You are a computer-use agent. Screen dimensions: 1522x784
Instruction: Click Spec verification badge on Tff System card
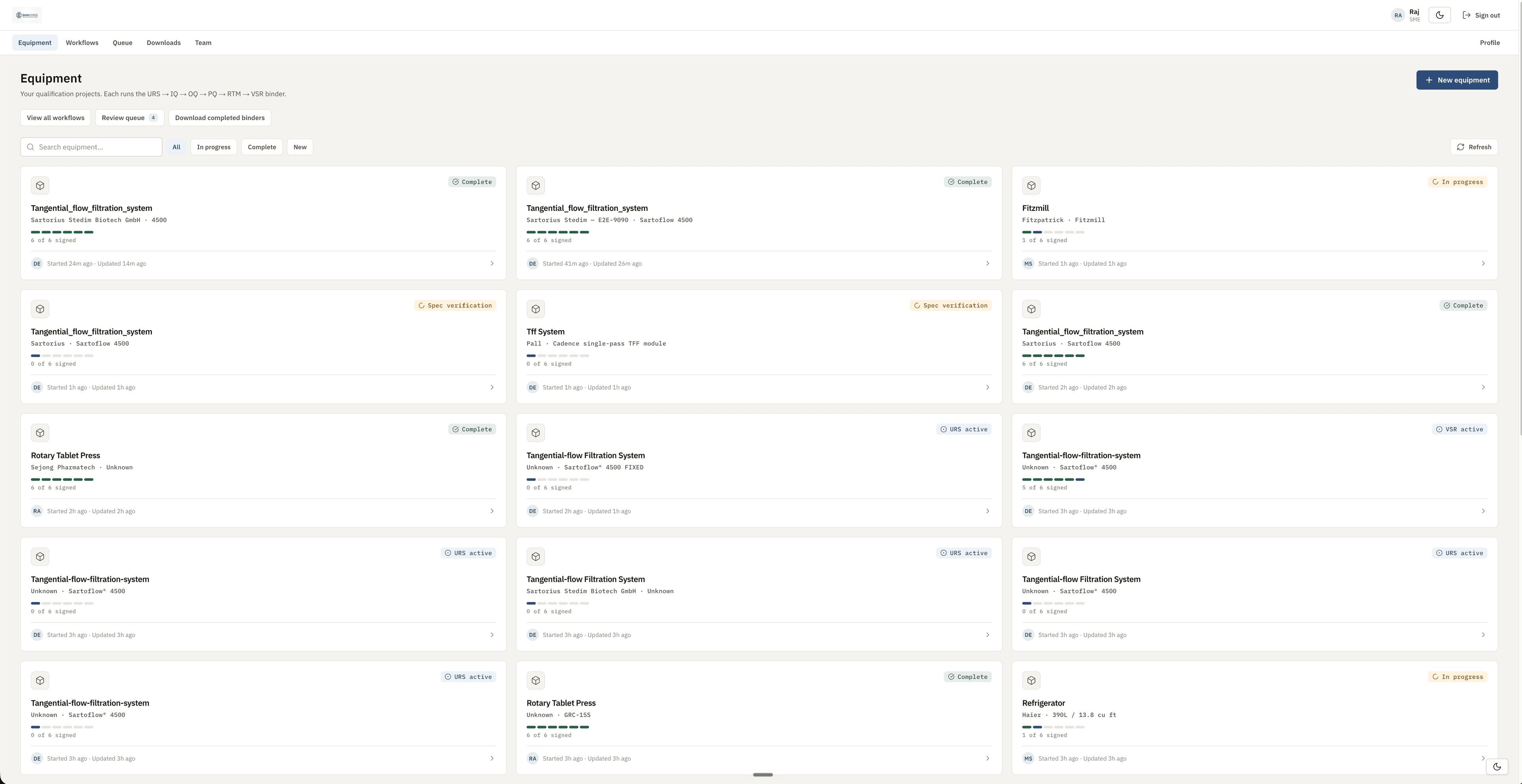coord(951,306)
